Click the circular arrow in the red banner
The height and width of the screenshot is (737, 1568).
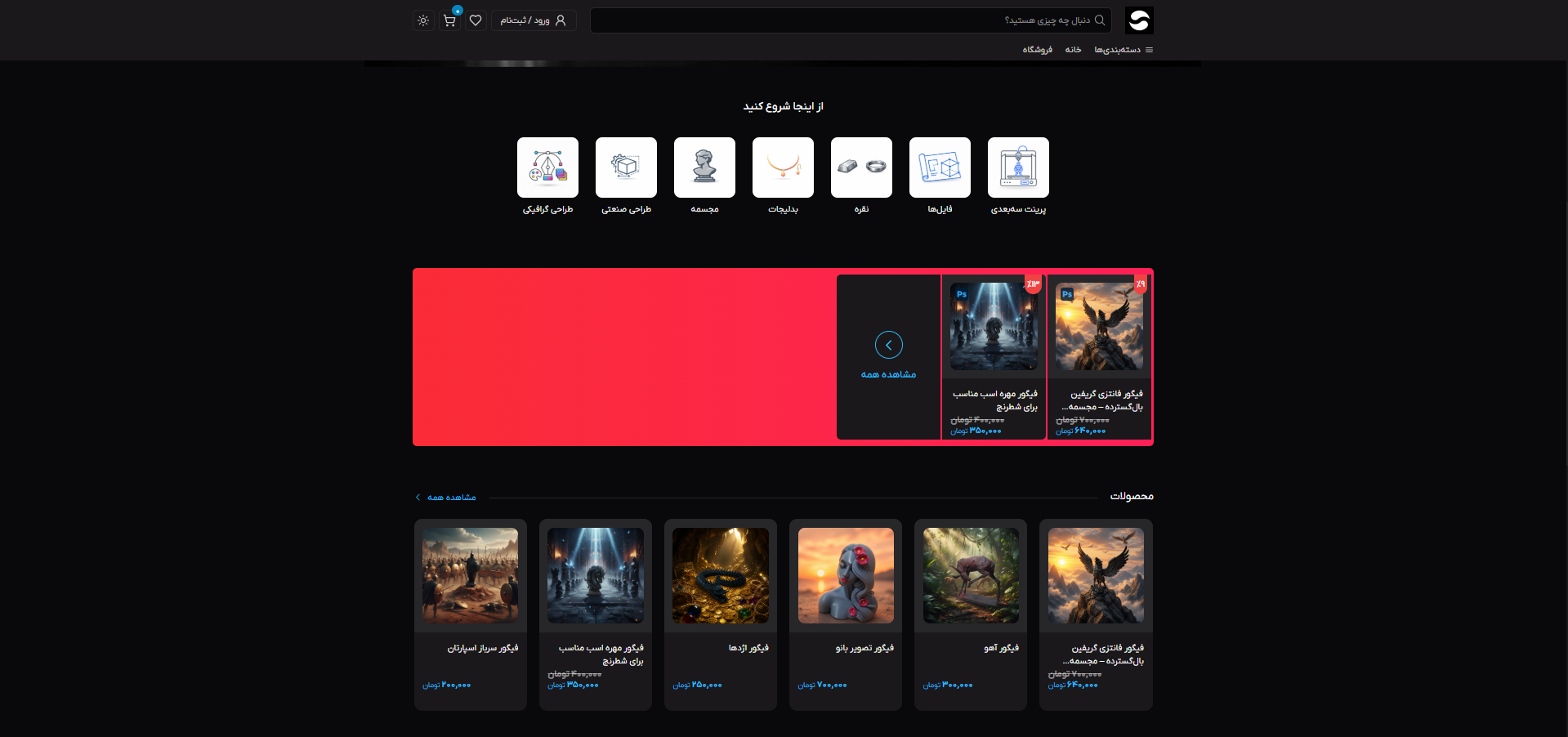(x=889, y=345)
